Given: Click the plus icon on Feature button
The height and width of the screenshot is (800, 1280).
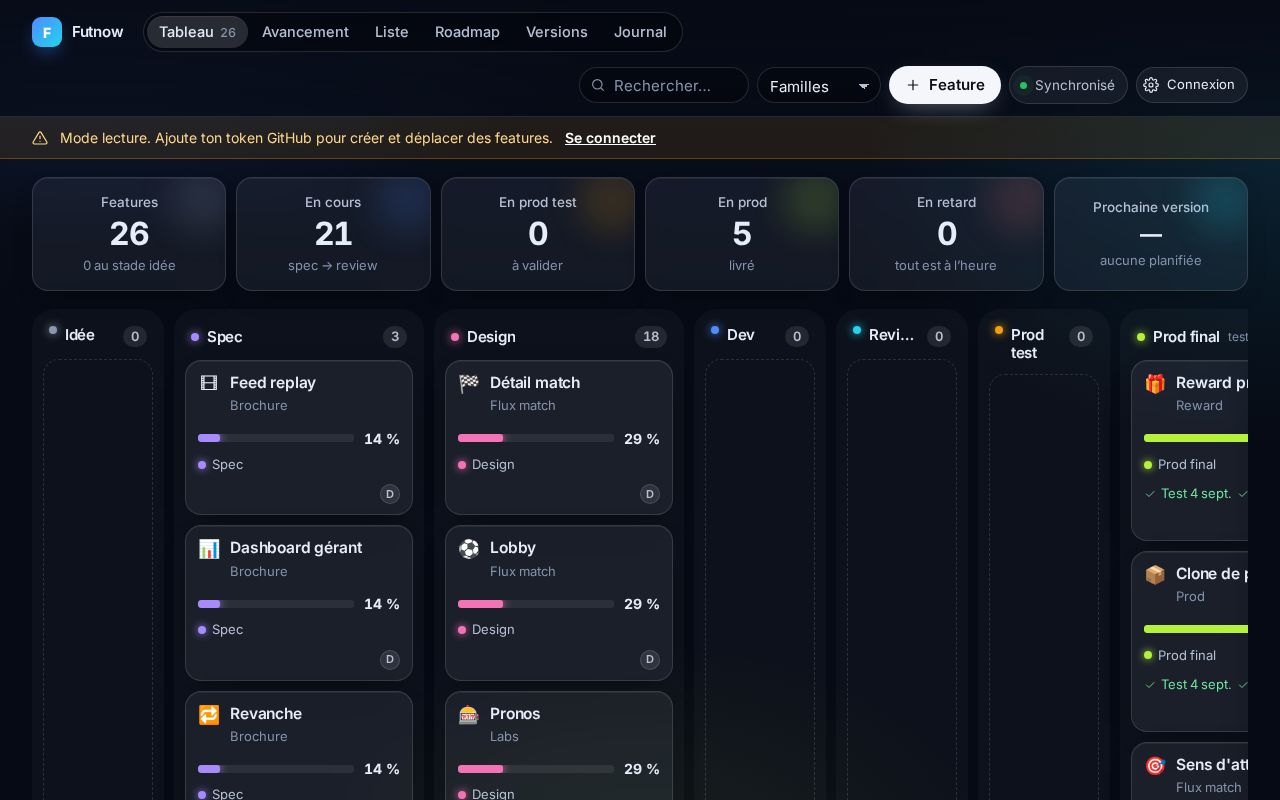Looking at the screenshot, I should click(912, 85).
